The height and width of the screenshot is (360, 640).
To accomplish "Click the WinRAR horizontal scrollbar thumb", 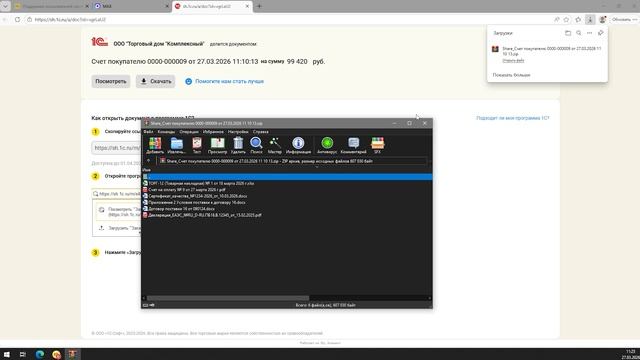I will pyautogui.click(x=228, y=298).
